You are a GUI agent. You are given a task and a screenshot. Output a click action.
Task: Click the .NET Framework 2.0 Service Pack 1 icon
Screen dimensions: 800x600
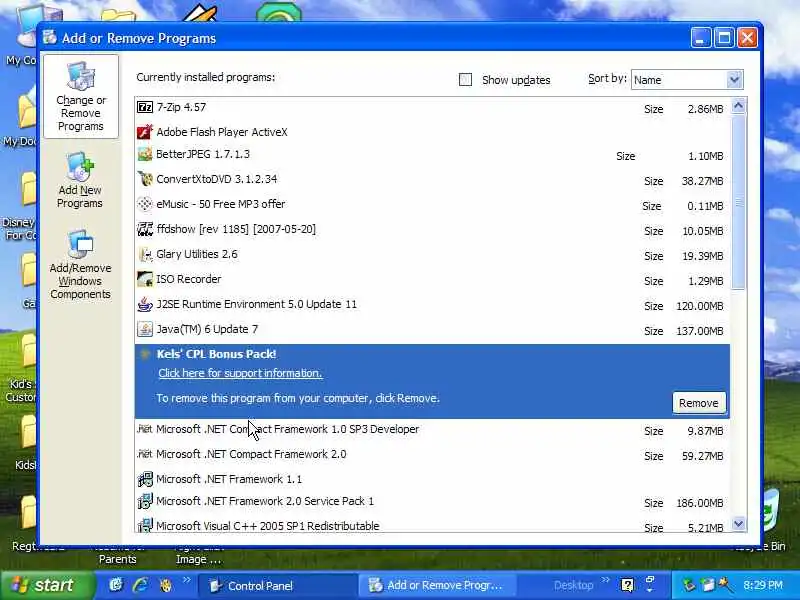tap(145, 501)
